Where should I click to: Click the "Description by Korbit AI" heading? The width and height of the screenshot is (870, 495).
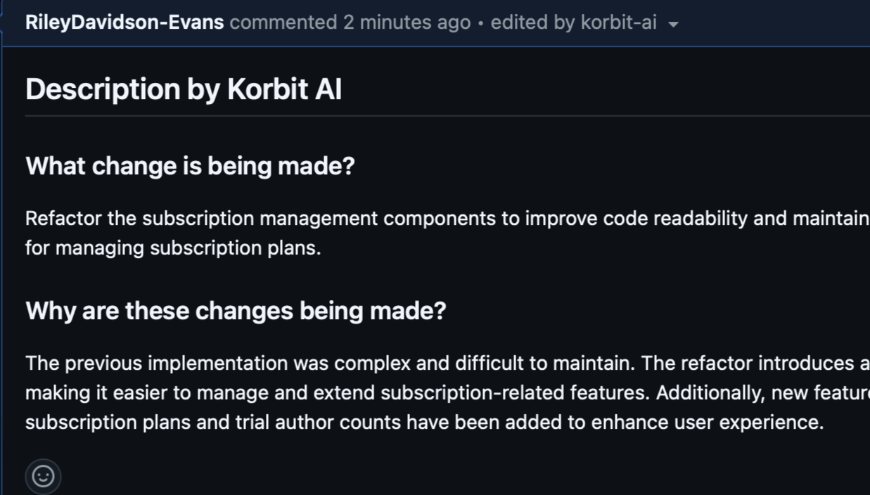pos(183,89)
